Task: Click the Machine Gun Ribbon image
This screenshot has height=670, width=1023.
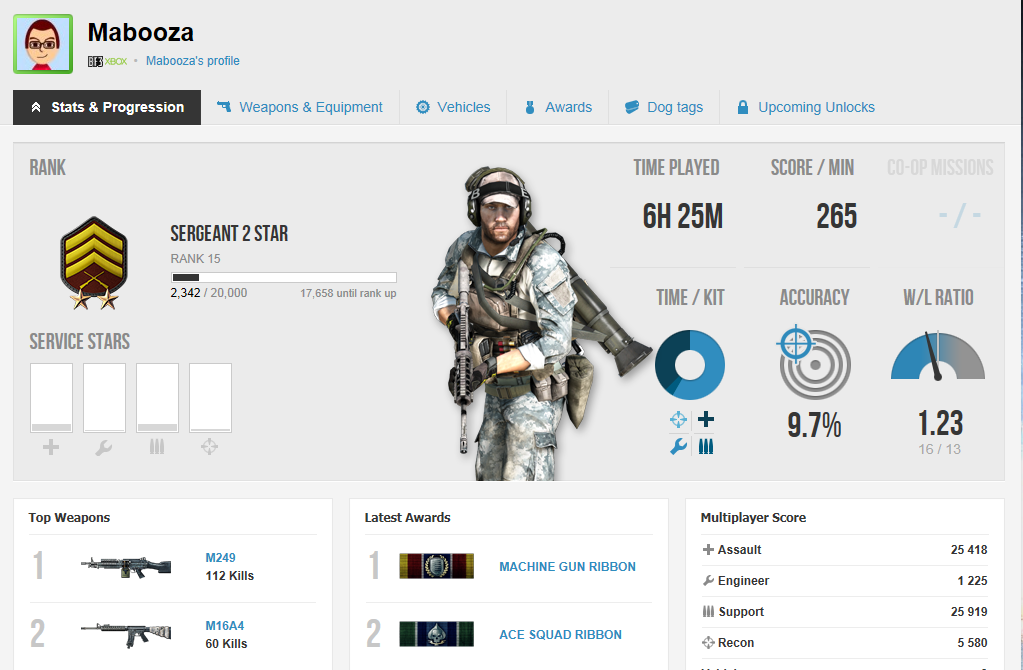Action: (436, 566)
